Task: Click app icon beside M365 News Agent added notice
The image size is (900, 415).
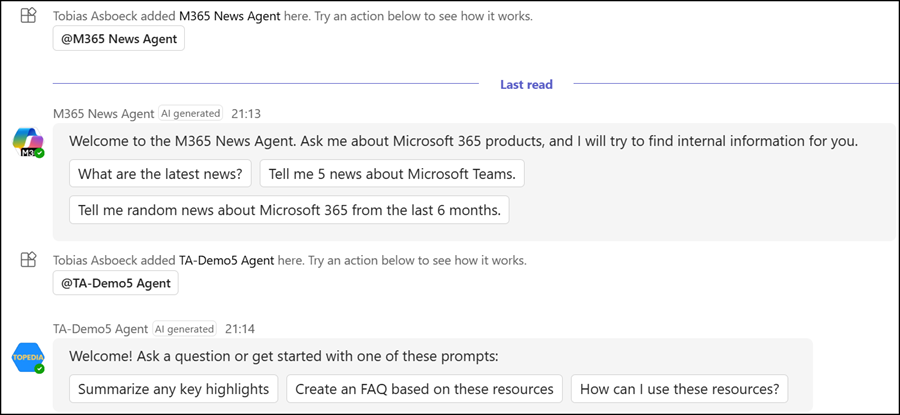Action: coord(29,16)
